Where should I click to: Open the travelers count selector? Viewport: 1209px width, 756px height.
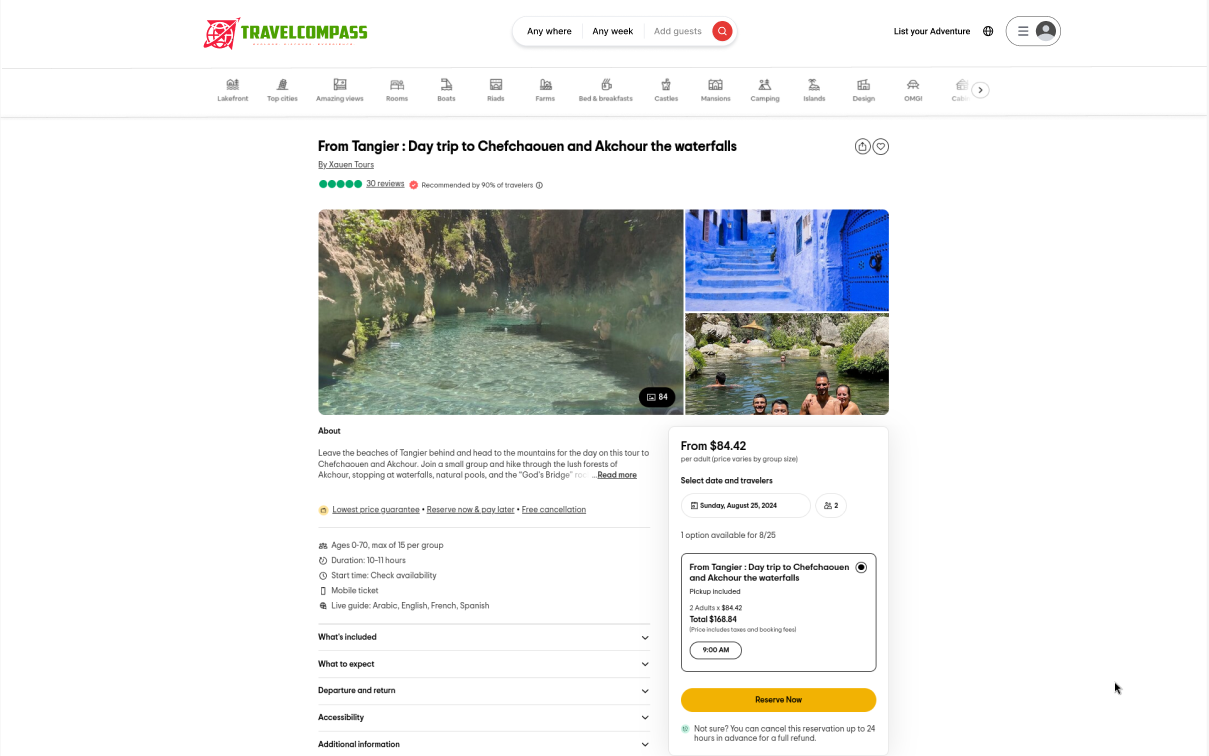(831, 506)
